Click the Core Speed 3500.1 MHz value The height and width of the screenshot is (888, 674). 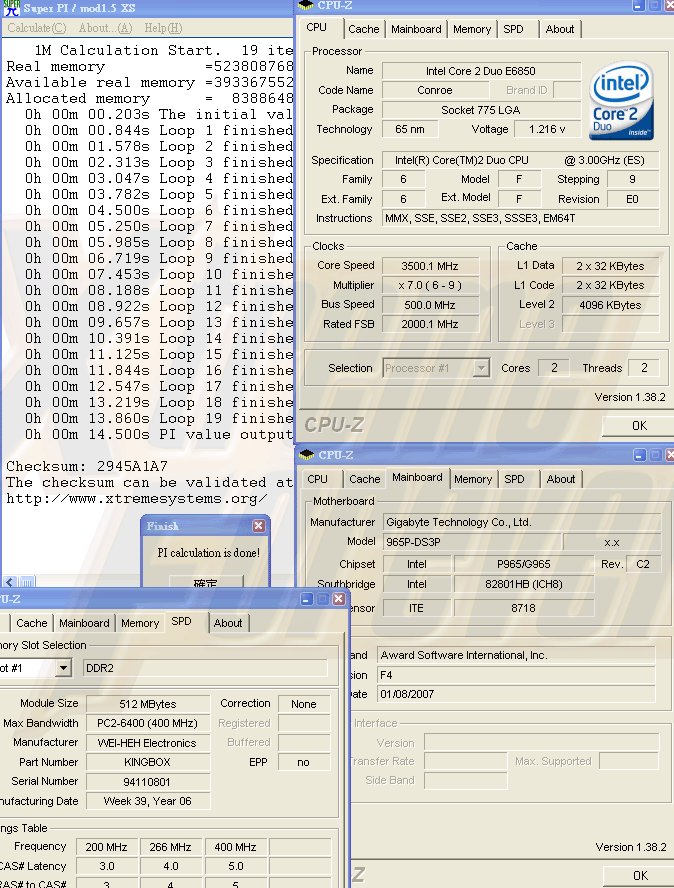point(430,266)
